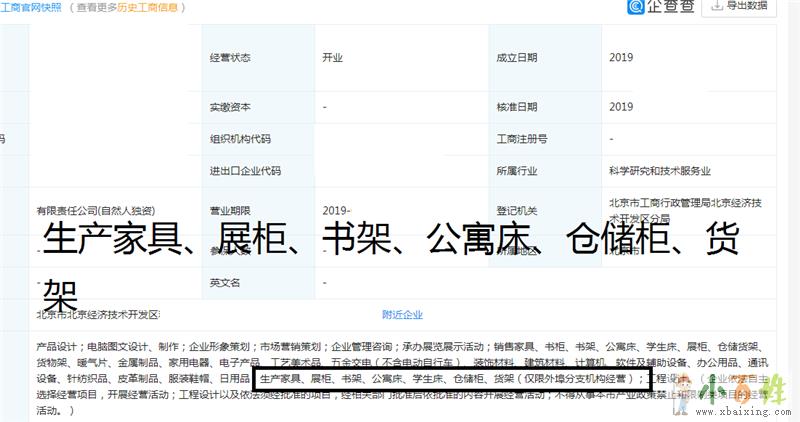Image resolution: width=800 pixels, height=422 pixels.
Task: Click the 英文名 label cell
Action: (225, 283)
